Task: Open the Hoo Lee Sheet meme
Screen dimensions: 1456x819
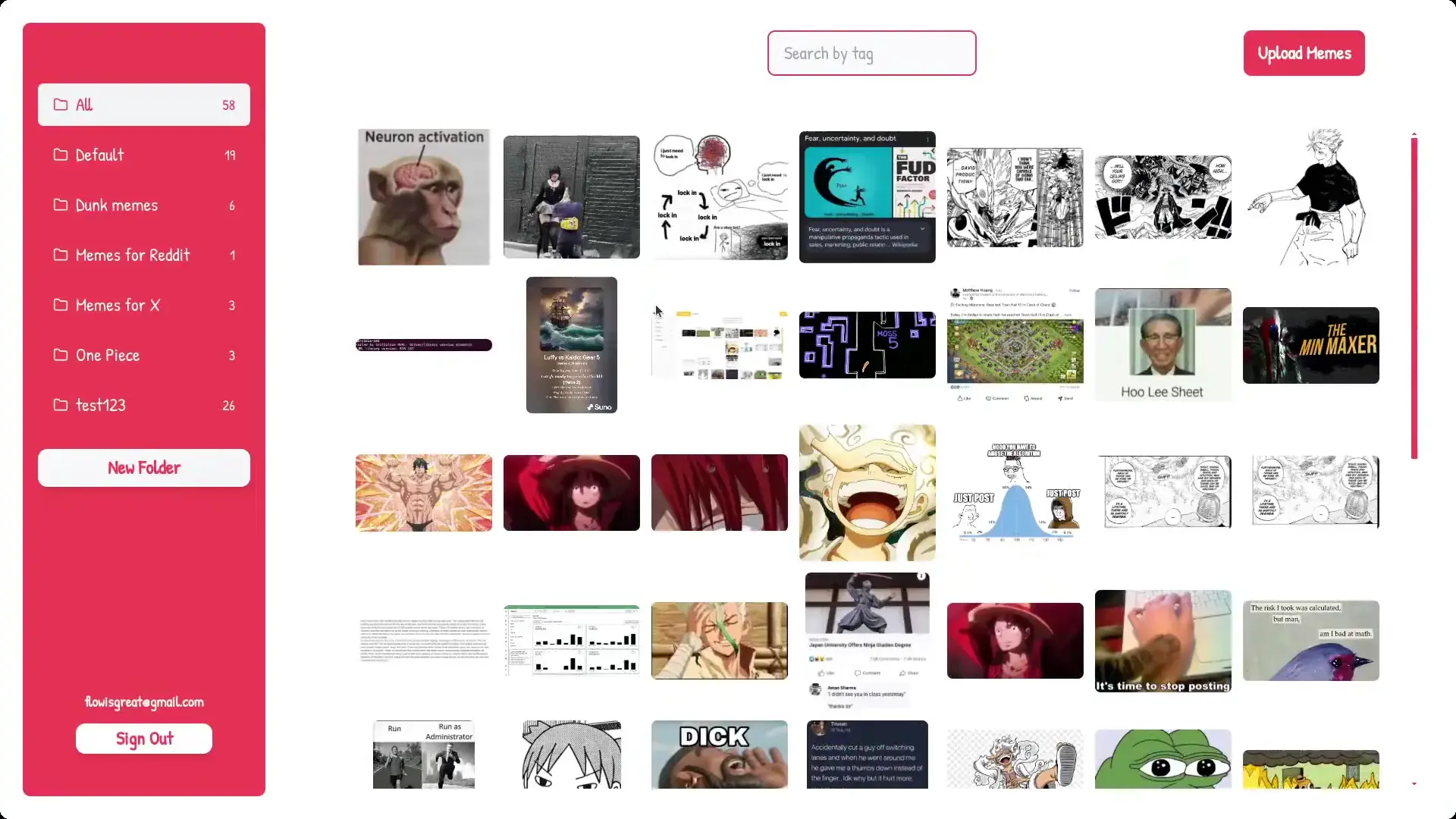Action: (x=1163, y=345)
